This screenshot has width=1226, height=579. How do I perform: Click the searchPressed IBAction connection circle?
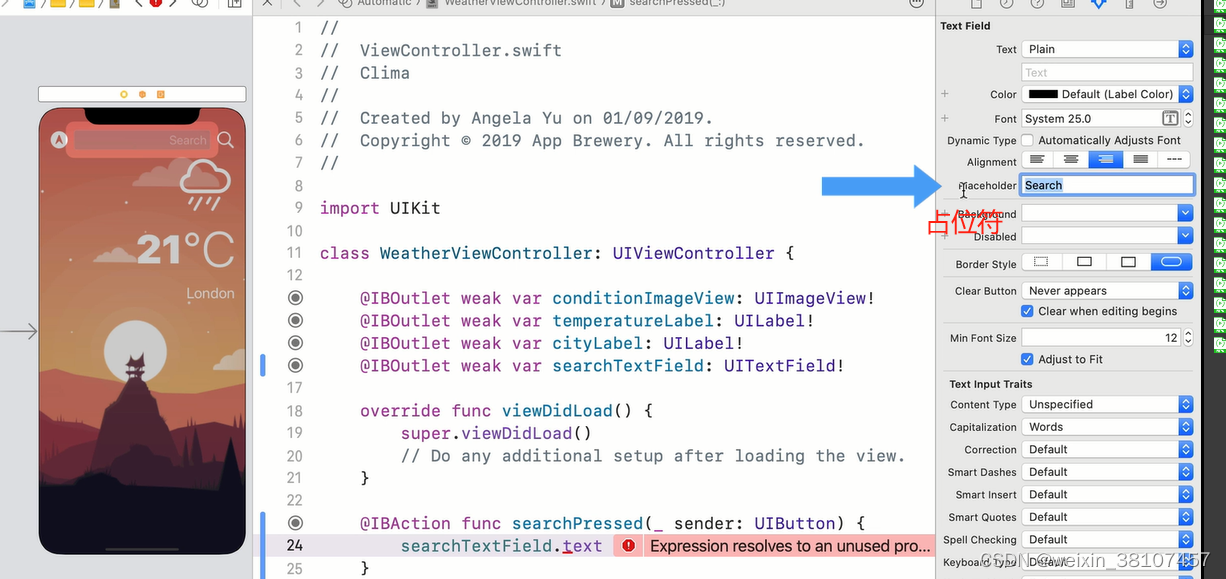point(295,523)
